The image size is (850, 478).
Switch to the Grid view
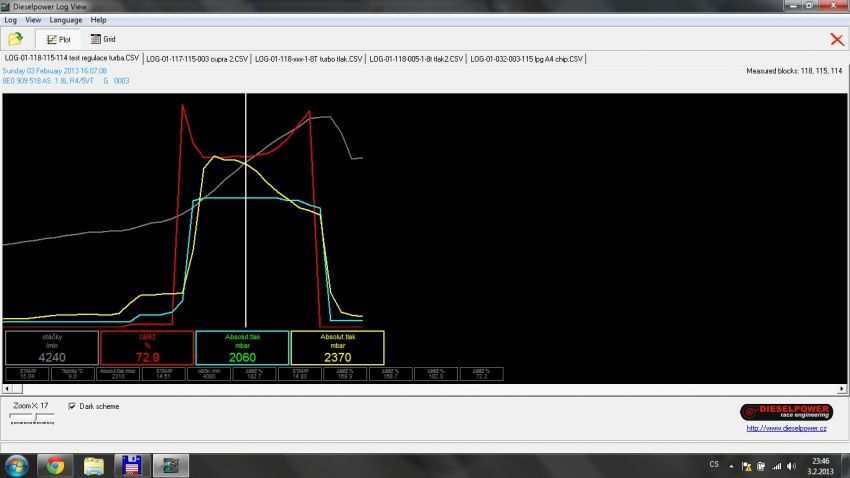[x=103, y=39]
